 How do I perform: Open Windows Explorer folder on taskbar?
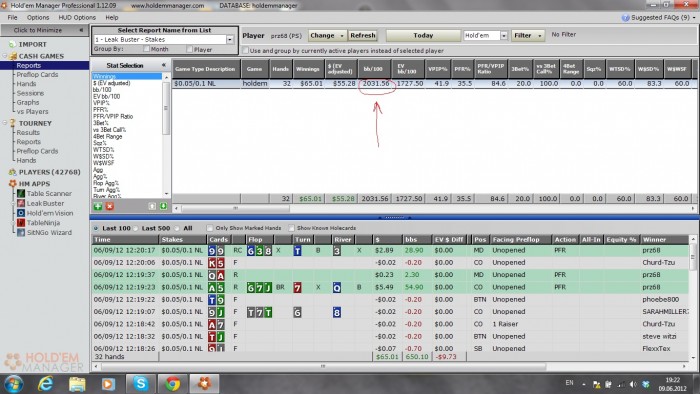click(77, 384)
